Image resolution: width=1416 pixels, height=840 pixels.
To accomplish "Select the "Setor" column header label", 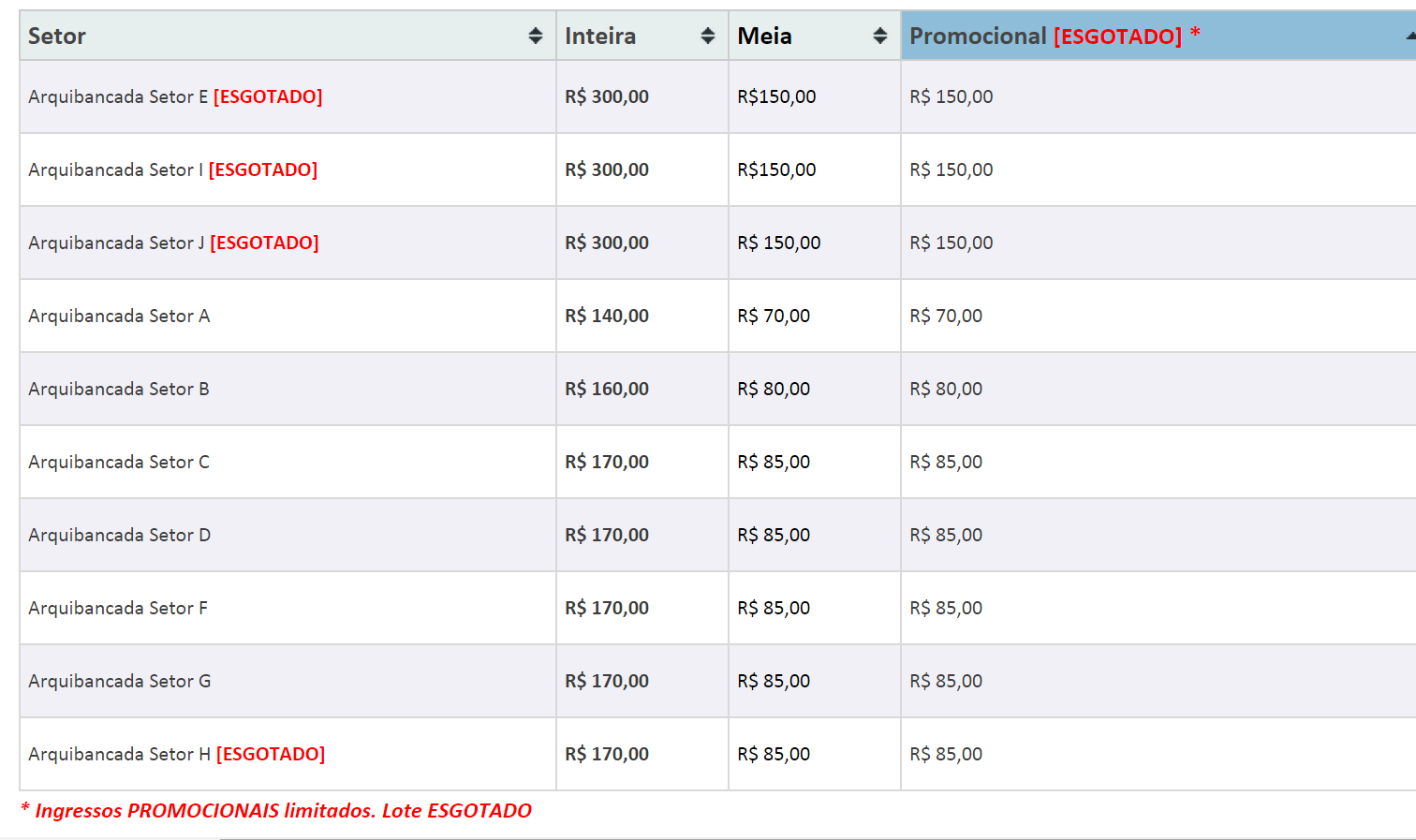I will click(x=57, y=36).
